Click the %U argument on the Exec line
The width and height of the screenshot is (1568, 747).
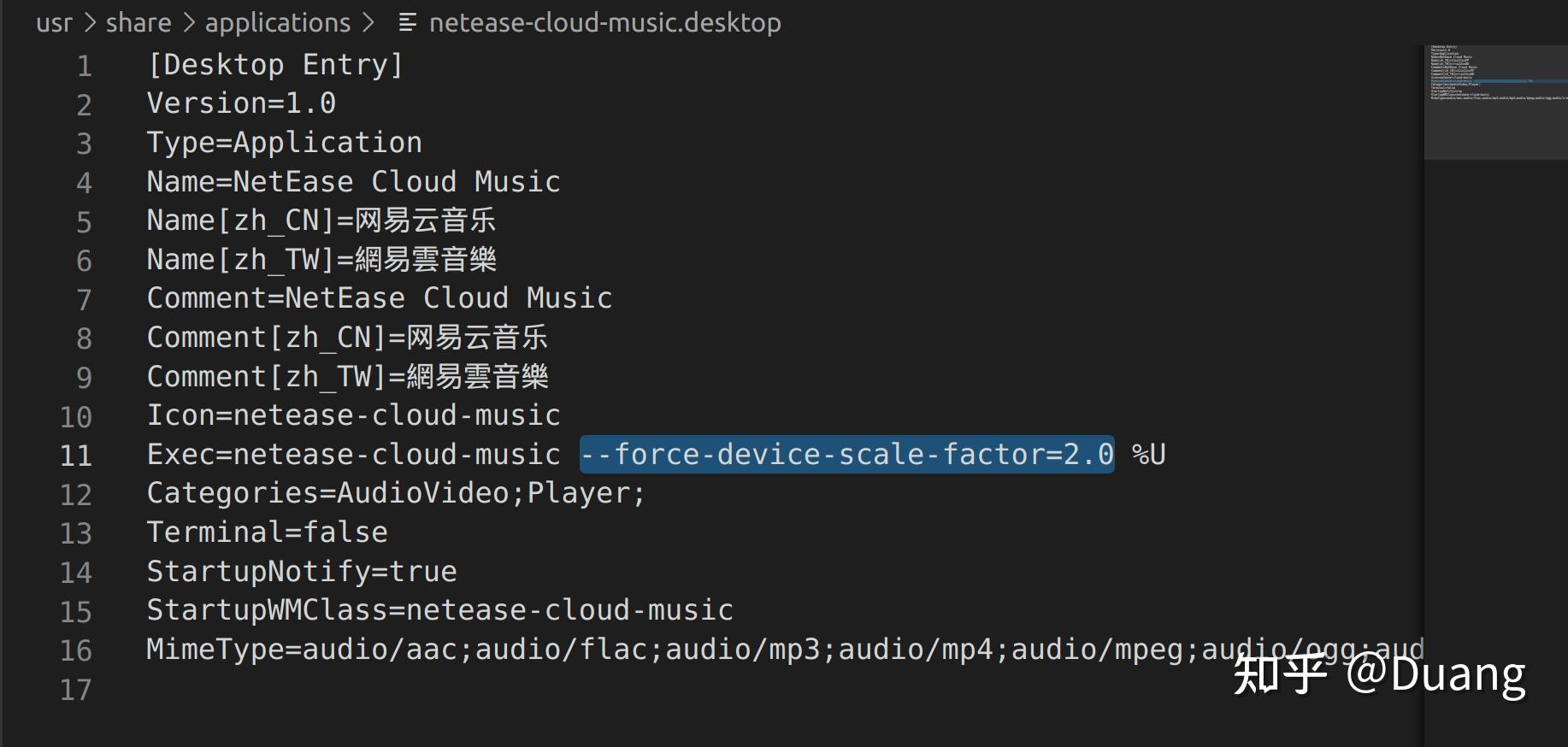tap(1148, 454)
